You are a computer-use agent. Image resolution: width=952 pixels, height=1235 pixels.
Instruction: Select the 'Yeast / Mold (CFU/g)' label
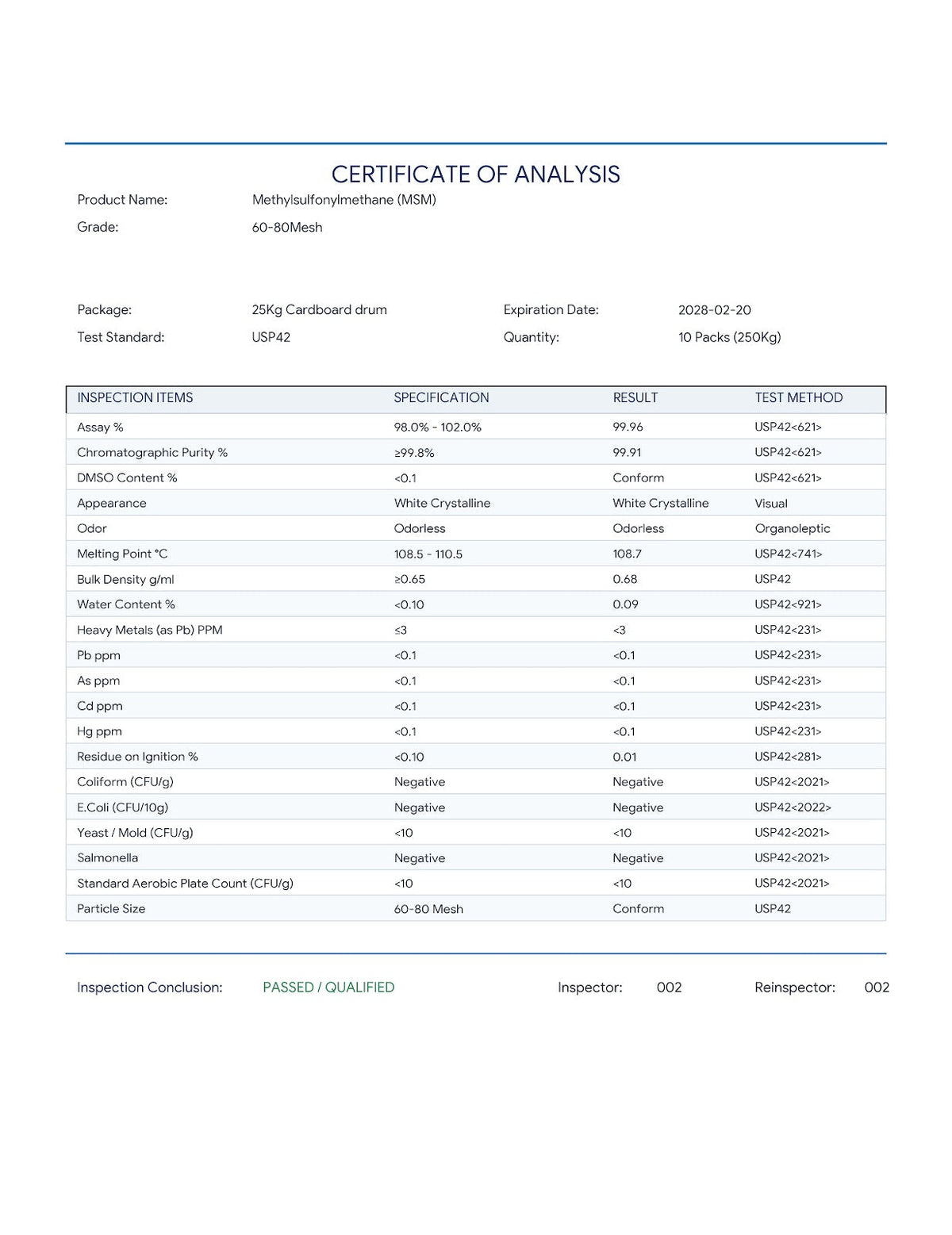click(135, 833)
